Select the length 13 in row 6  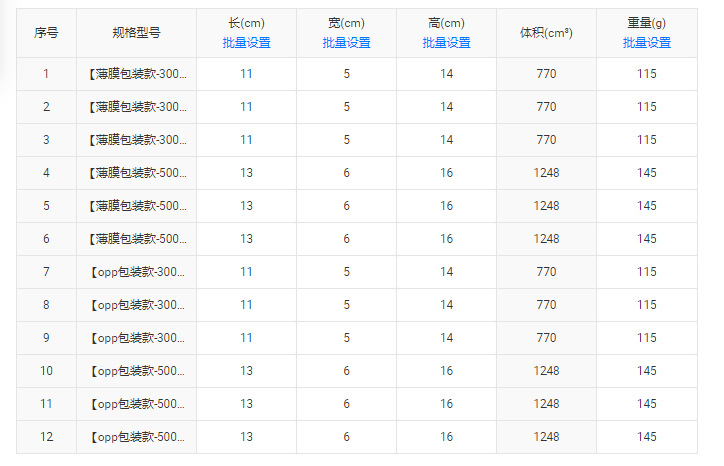pyautogui.click(x=246, y=239)
